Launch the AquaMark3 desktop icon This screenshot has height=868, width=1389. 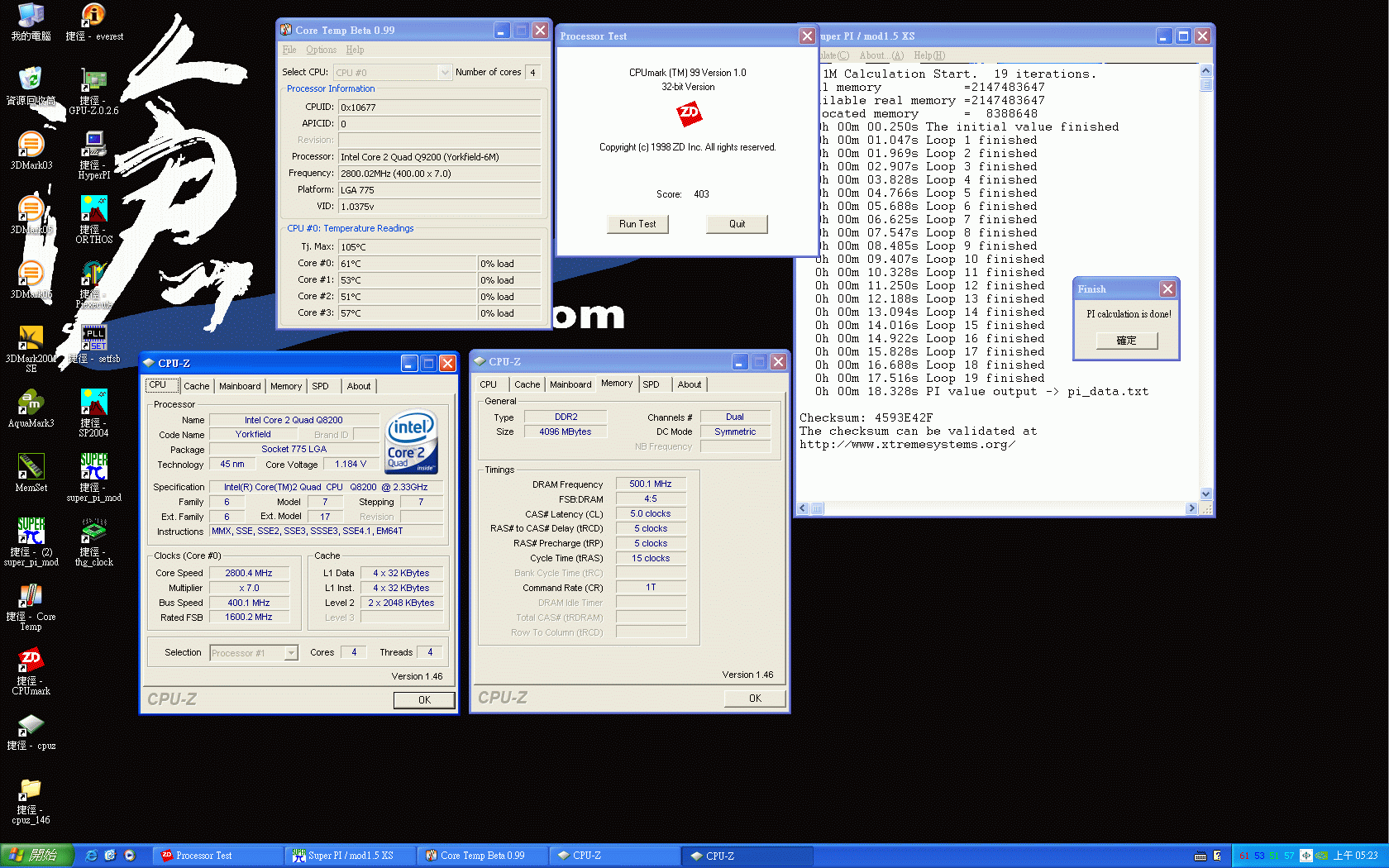click(x=31, y=408)
